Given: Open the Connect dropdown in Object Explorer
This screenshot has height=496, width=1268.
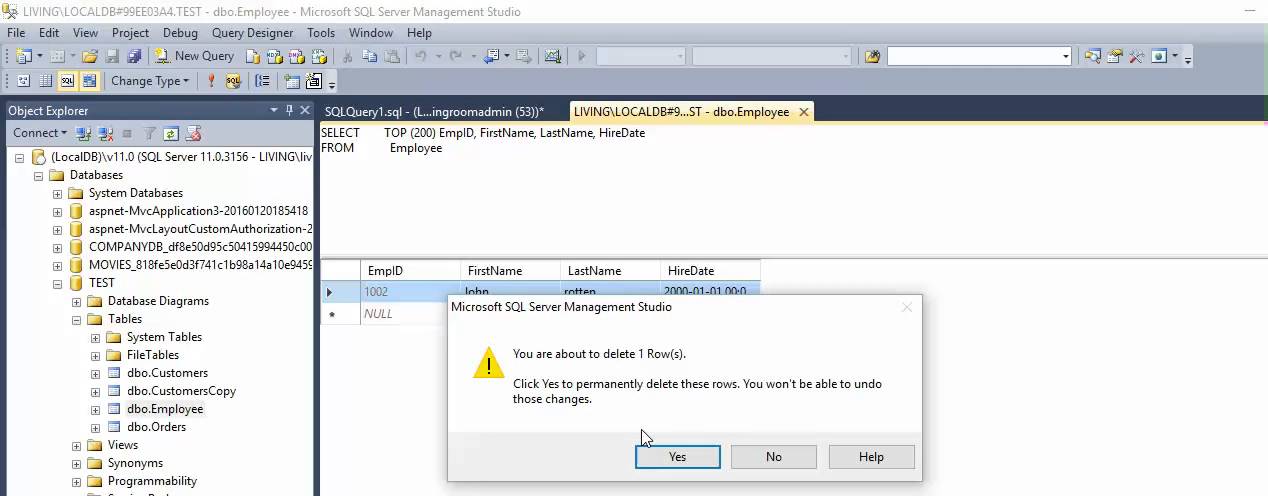Looking at the screenshot, I should pos(40,133).
